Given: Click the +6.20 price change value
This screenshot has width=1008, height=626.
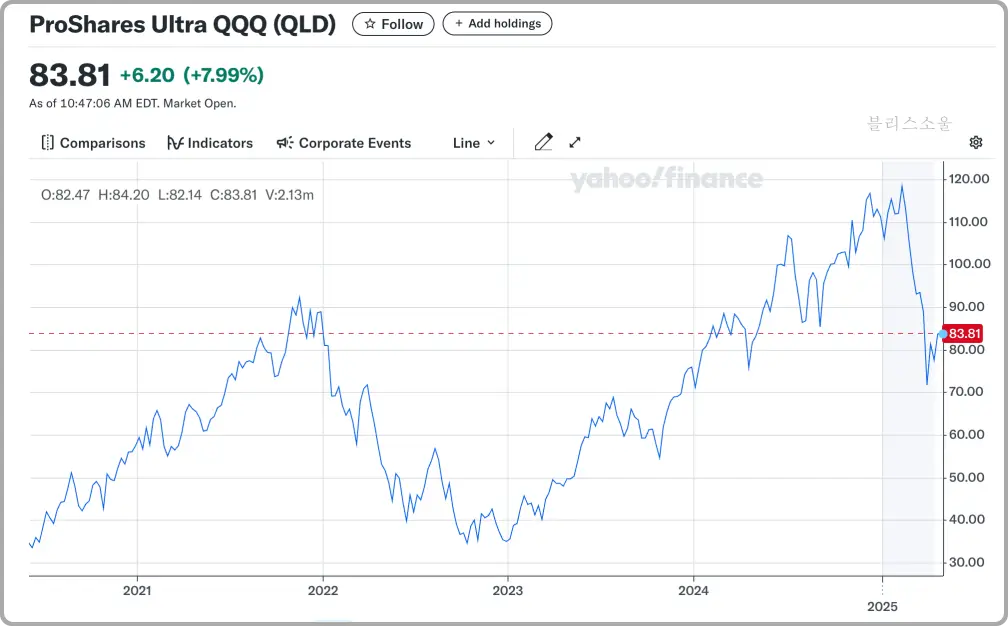Looking at the screenshot, I should click(x=147, y=75).
